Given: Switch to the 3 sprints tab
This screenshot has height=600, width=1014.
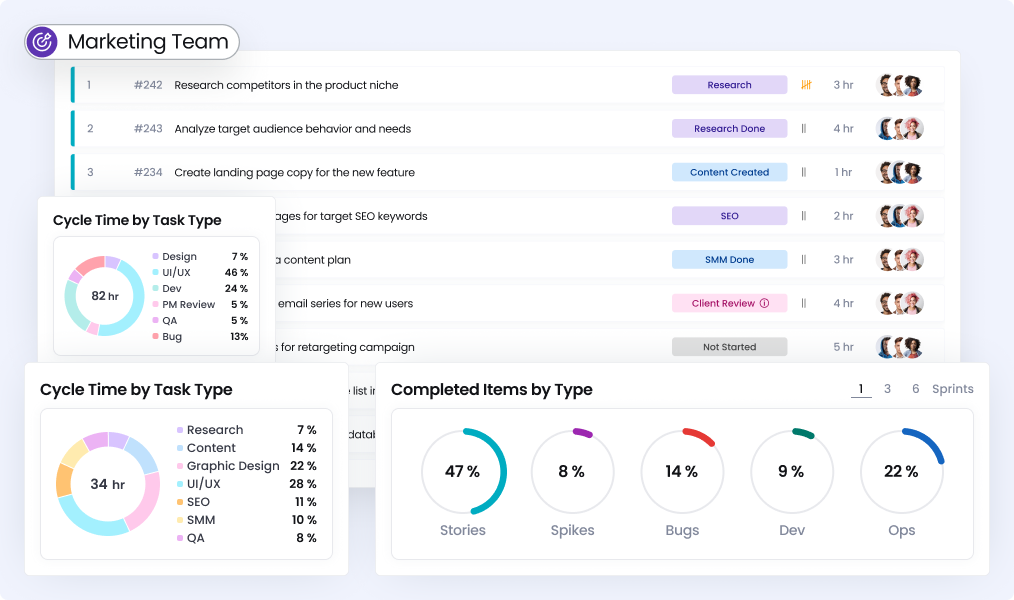Looking at the screenshot, I should coord(887,389).
